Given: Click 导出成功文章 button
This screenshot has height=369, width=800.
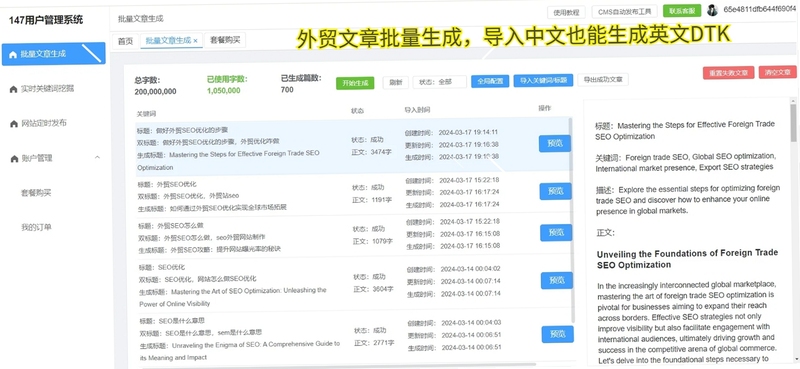Looking at the screenshot, I should (603, 80).
